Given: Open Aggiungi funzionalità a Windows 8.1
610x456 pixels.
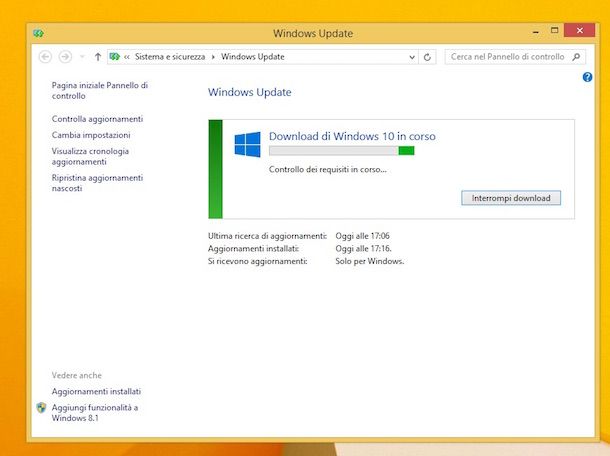Looking at the screenshot, I should 95,413.
